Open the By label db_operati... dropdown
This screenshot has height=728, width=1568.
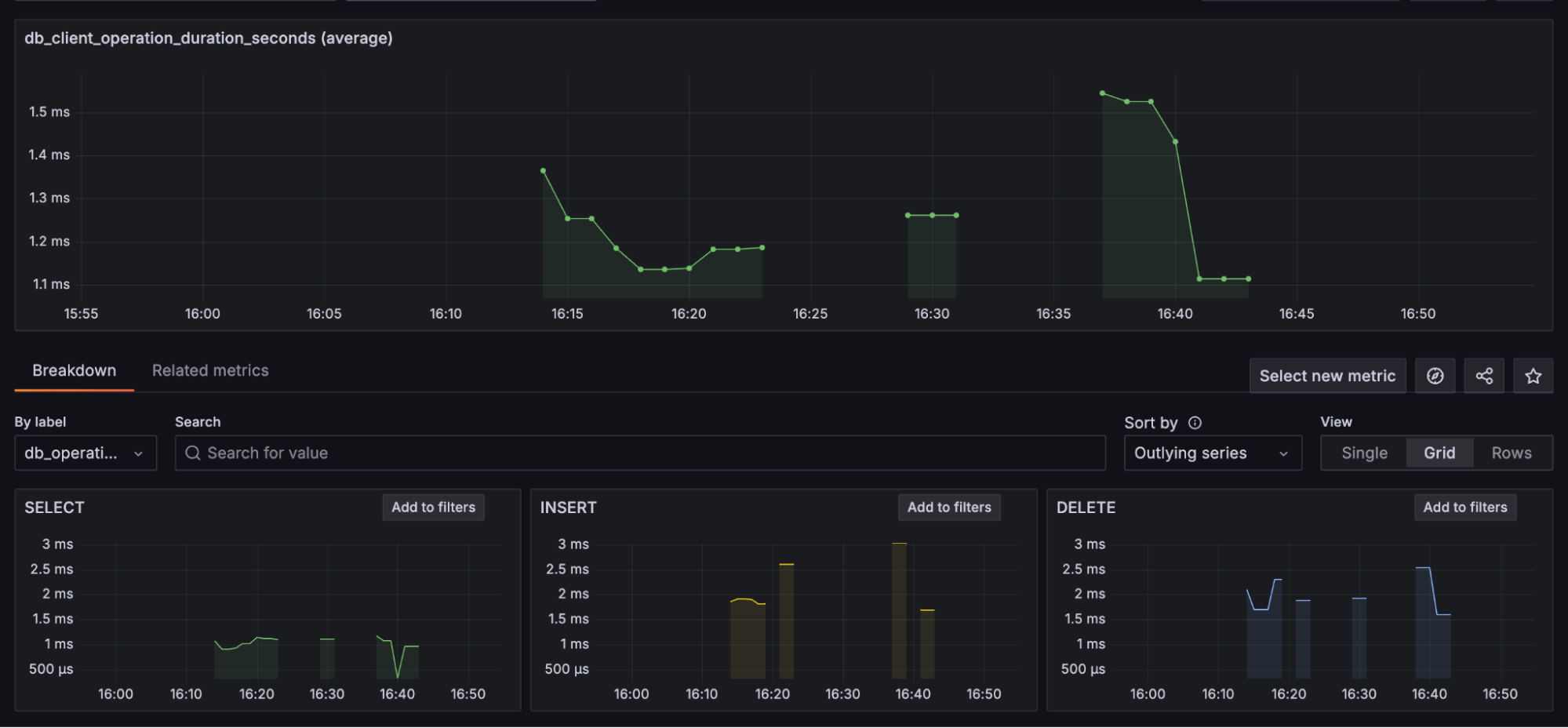(x=85, y=453)
